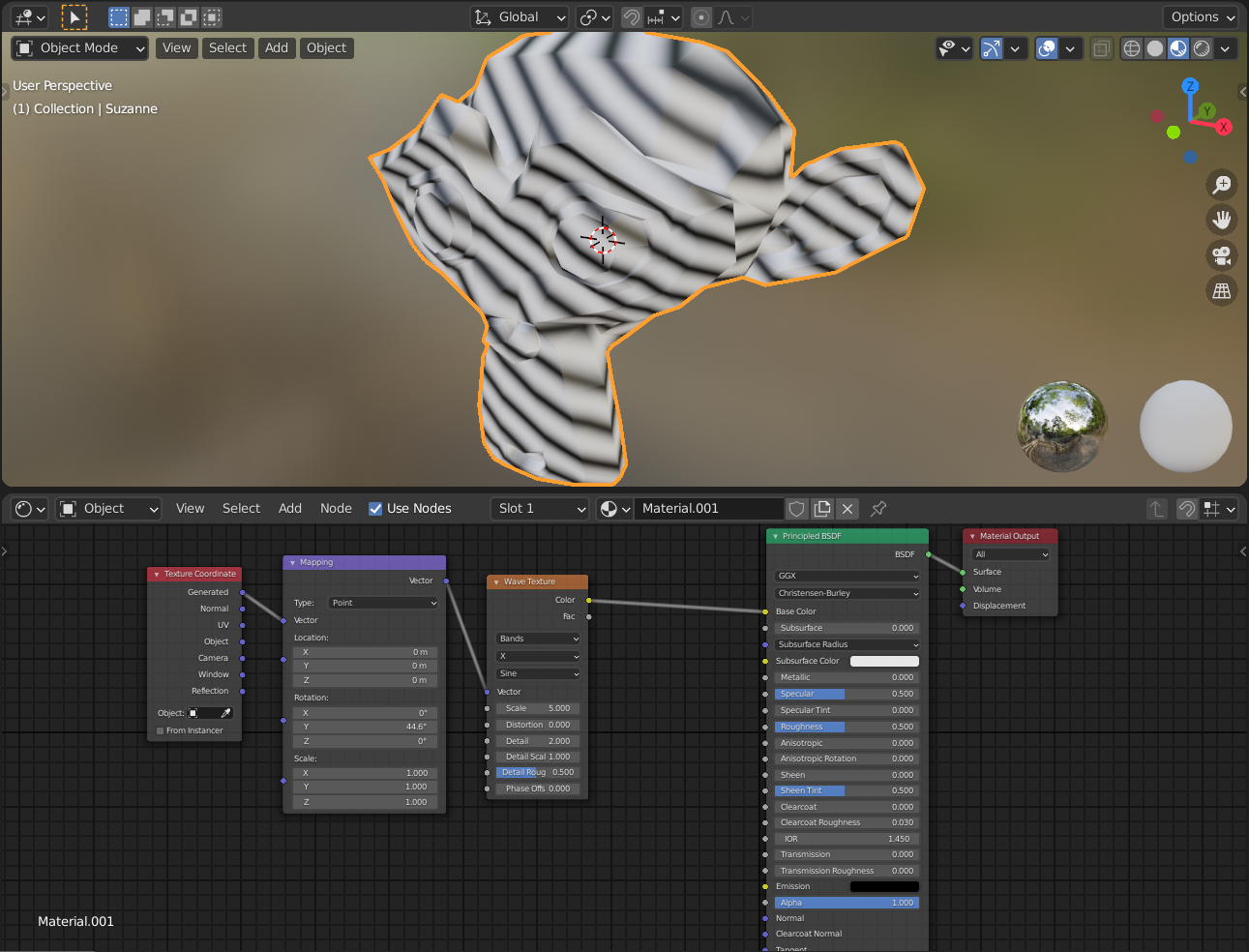This screenshot has height=952, width=1249.
Task: Open the node editor Node menu
Action: pyautogui.click(x=336, y=509)
